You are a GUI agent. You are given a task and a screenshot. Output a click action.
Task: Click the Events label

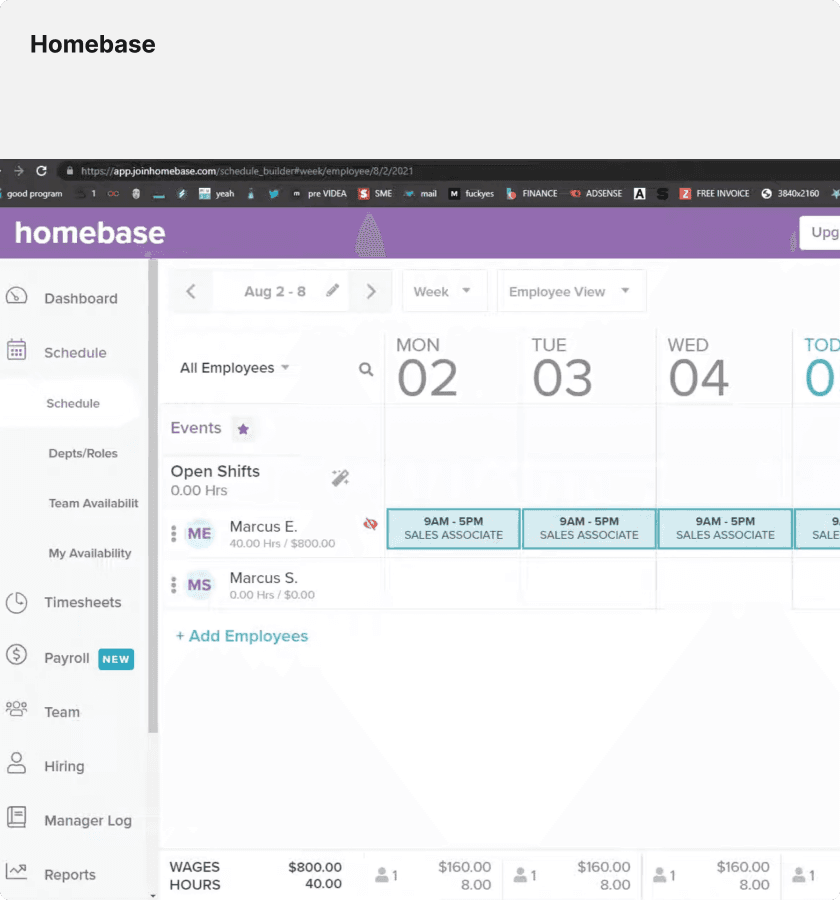[x=196, y=428]
